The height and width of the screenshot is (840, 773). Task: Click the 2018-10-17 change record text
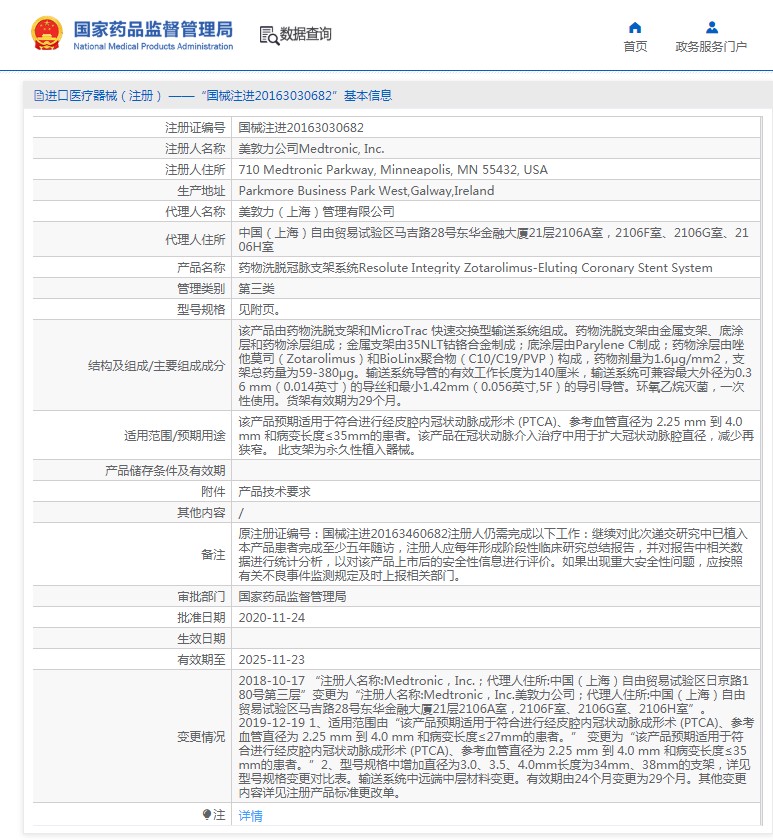tap(493, 695)
